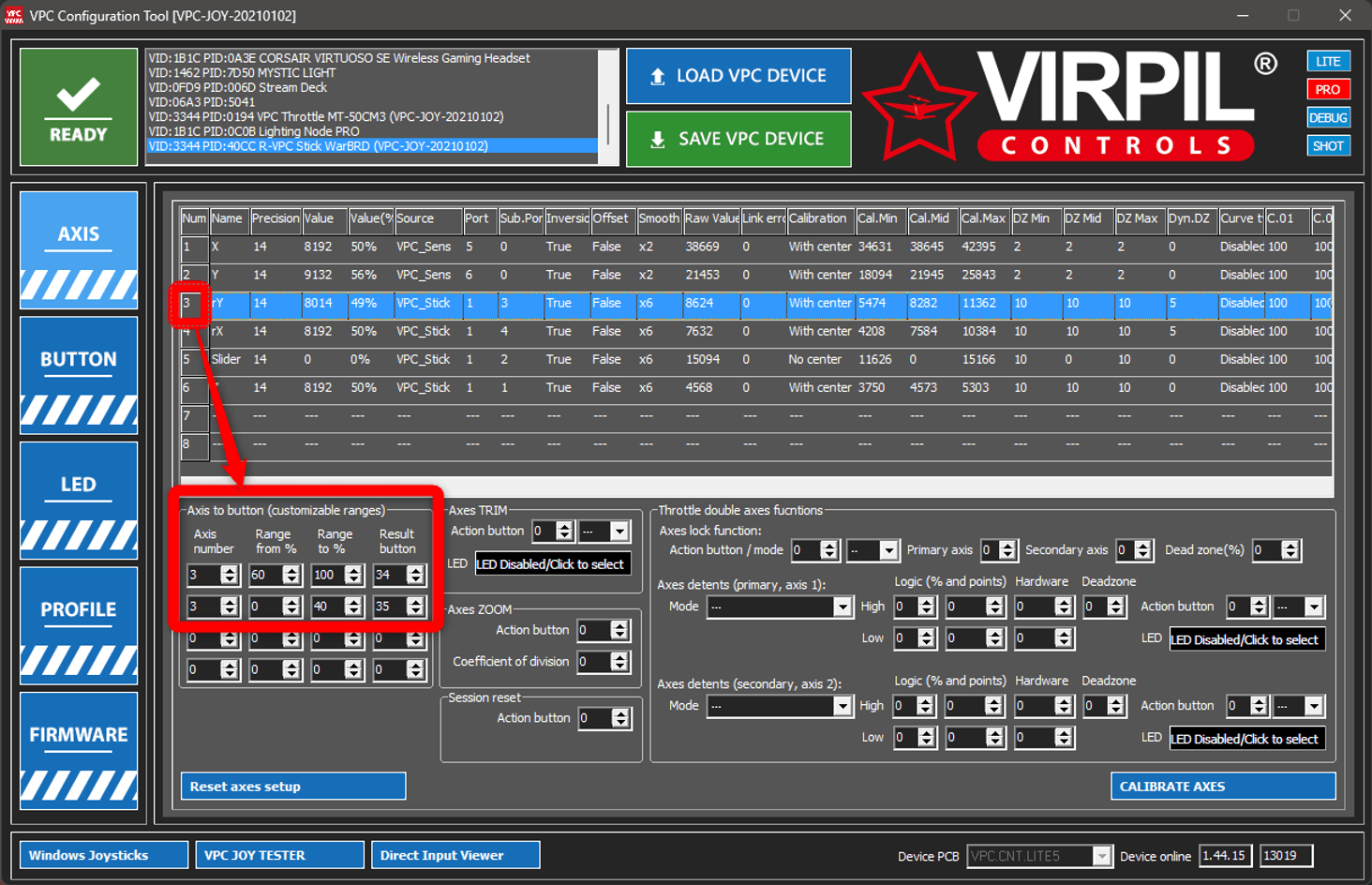
Task: Open the AXIS section
Action: tap(79, 249)
